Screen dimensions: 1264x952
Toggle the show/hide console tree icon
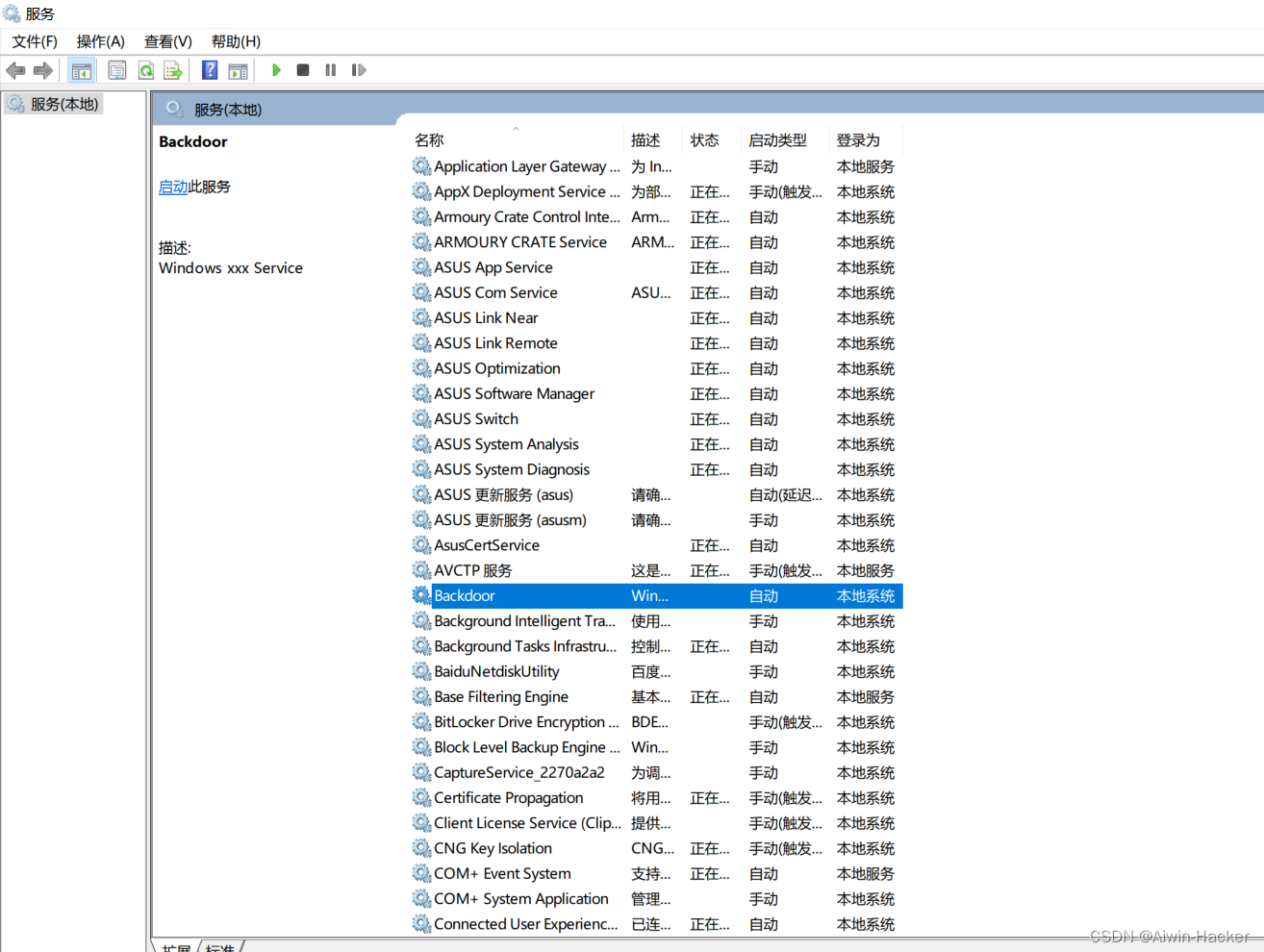[x=82, y=70]
